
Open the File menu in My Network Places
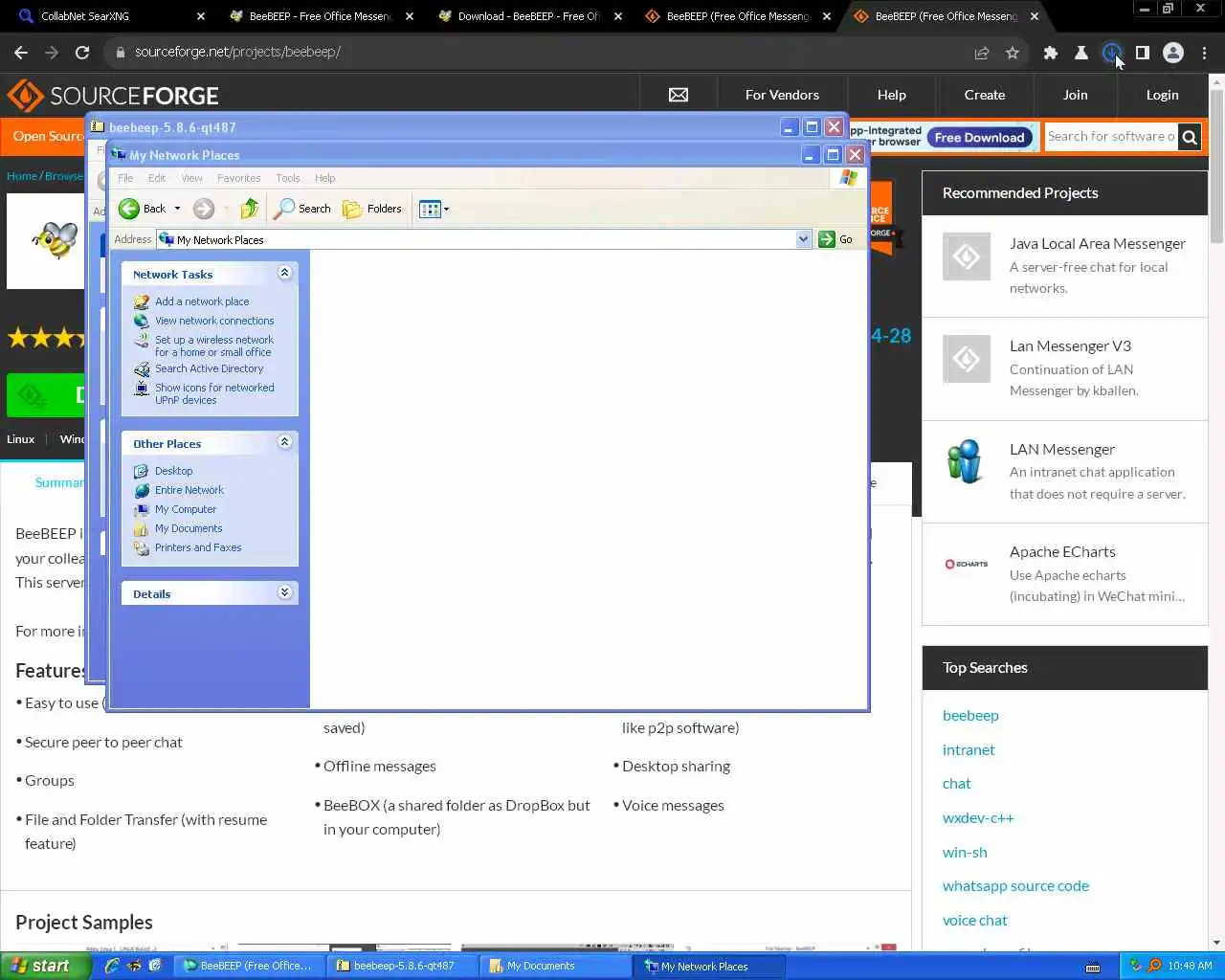pos(125,178)
